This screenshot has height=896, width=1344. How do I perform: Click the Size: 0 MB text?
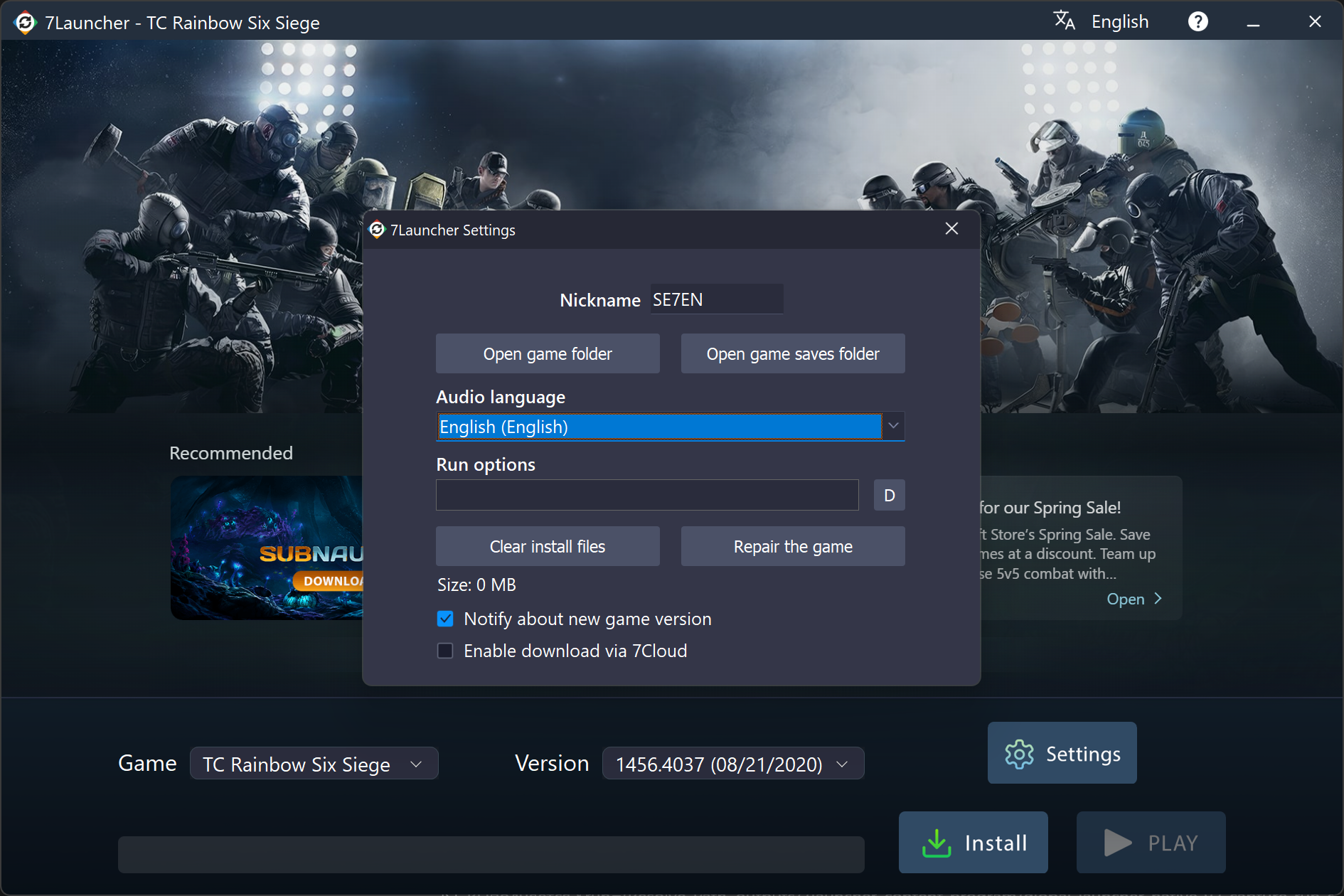click(476, 585)
